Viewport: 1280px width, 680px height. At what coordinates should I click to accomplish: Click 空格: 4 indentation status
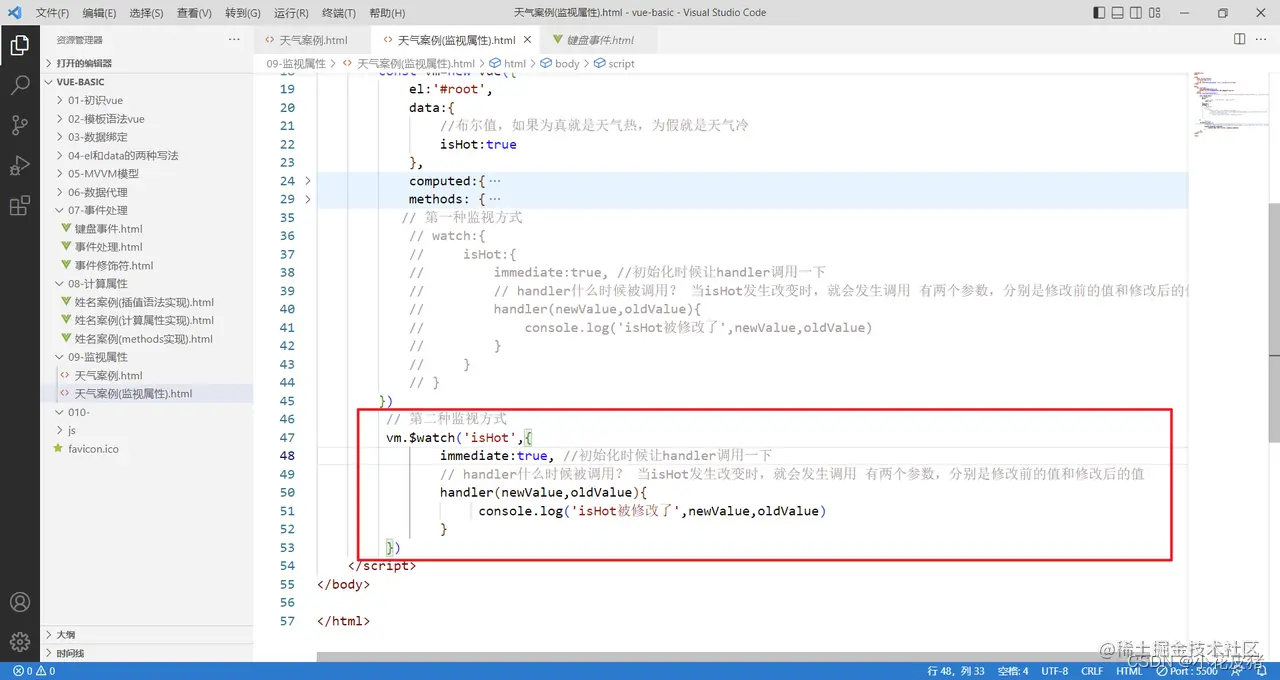click(1012, 671)
